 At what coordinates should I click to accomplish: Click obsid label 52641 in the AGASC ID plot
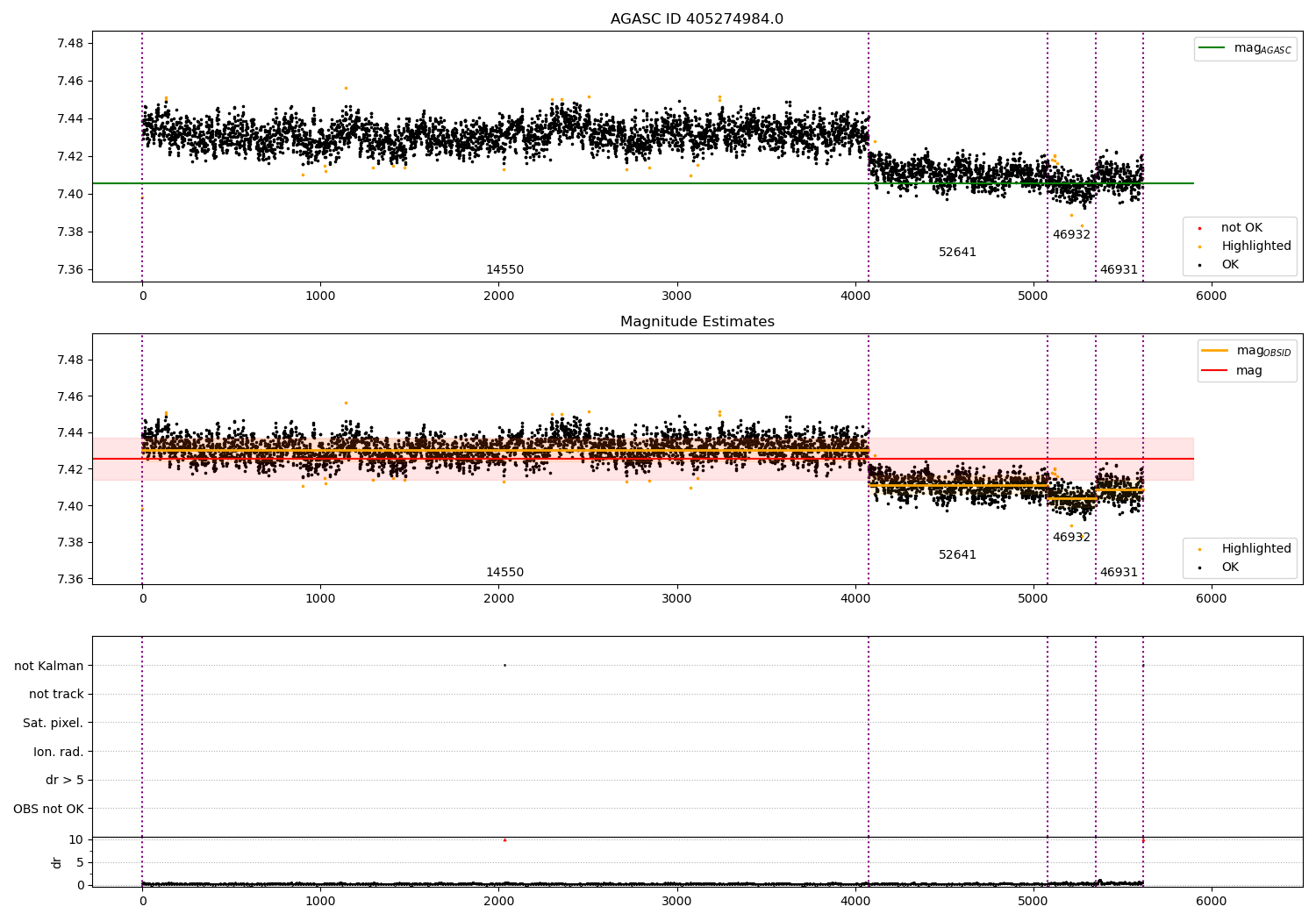tap(957, 253)
